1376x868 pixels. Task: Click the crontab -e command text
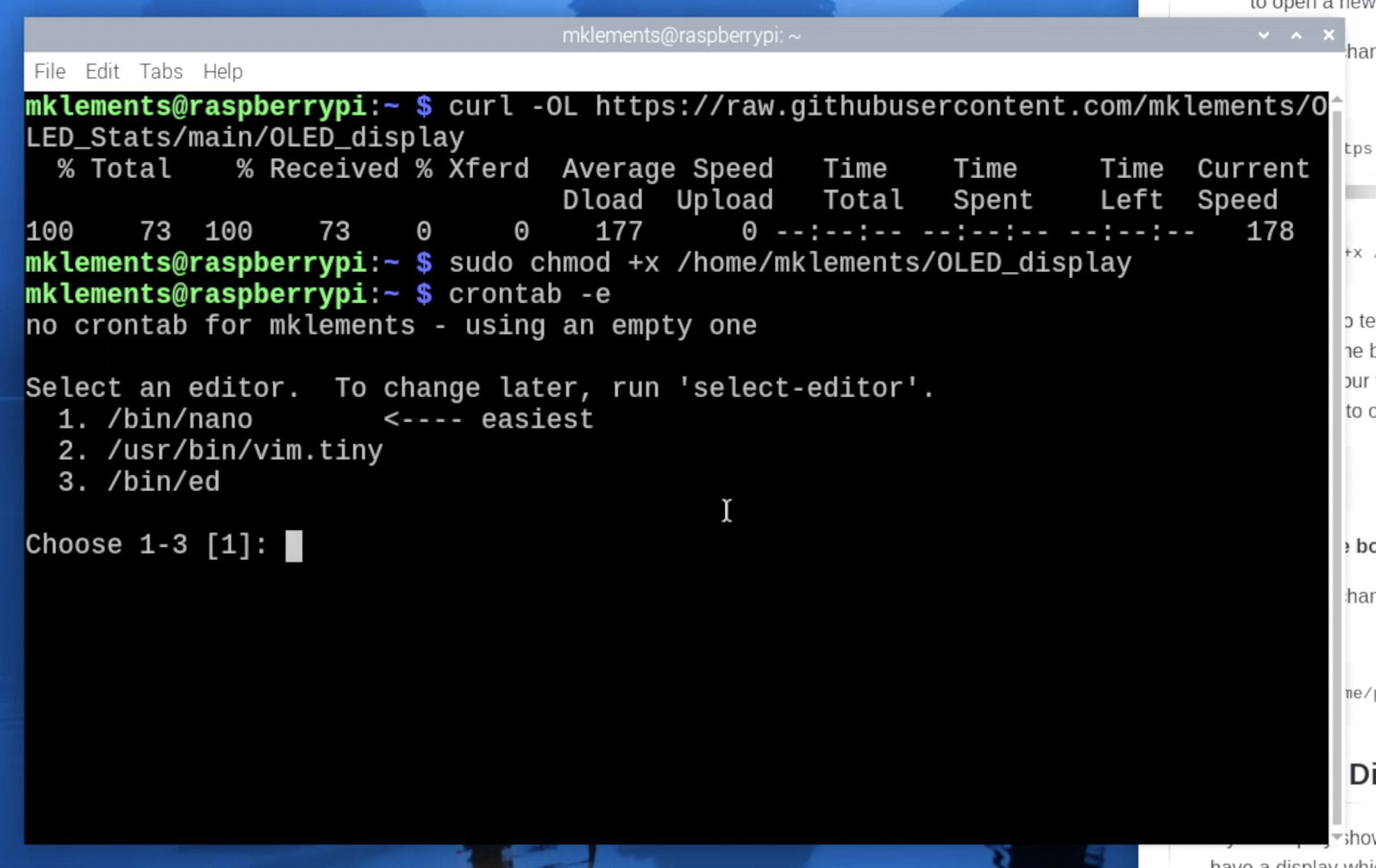529,294
